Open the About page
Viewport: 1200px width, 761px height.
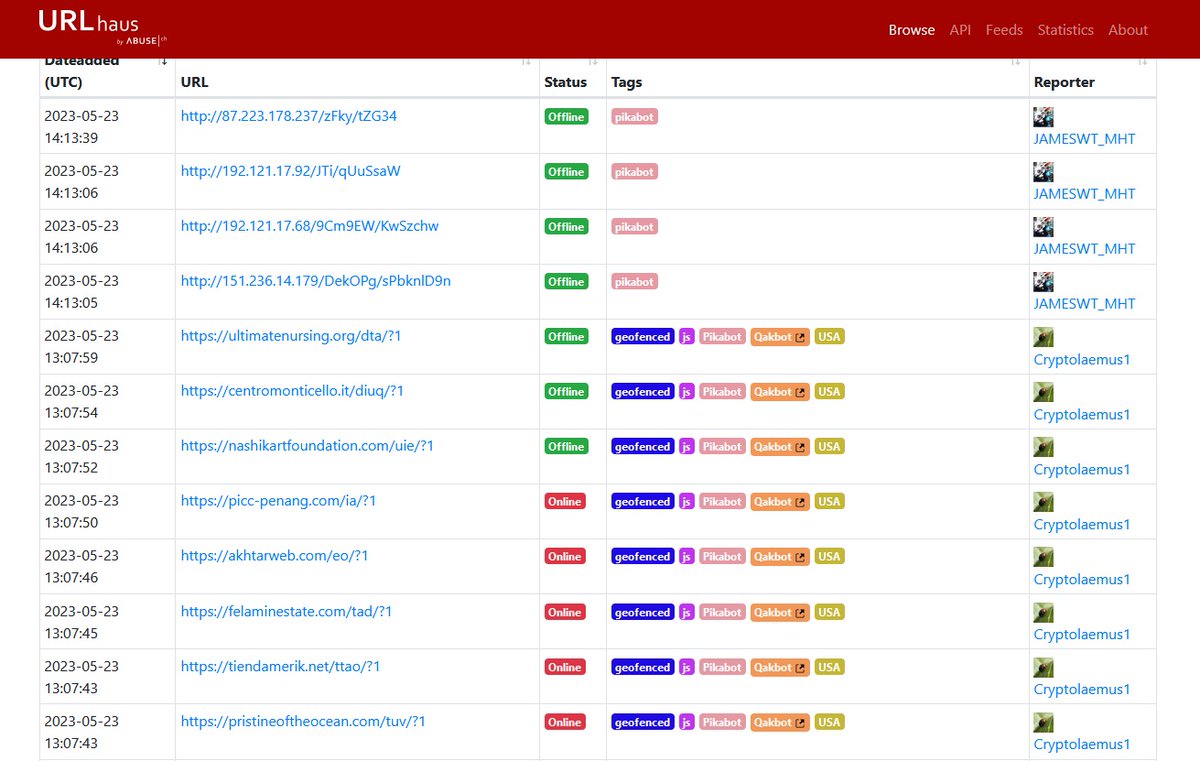click(x=1128, y=30)
